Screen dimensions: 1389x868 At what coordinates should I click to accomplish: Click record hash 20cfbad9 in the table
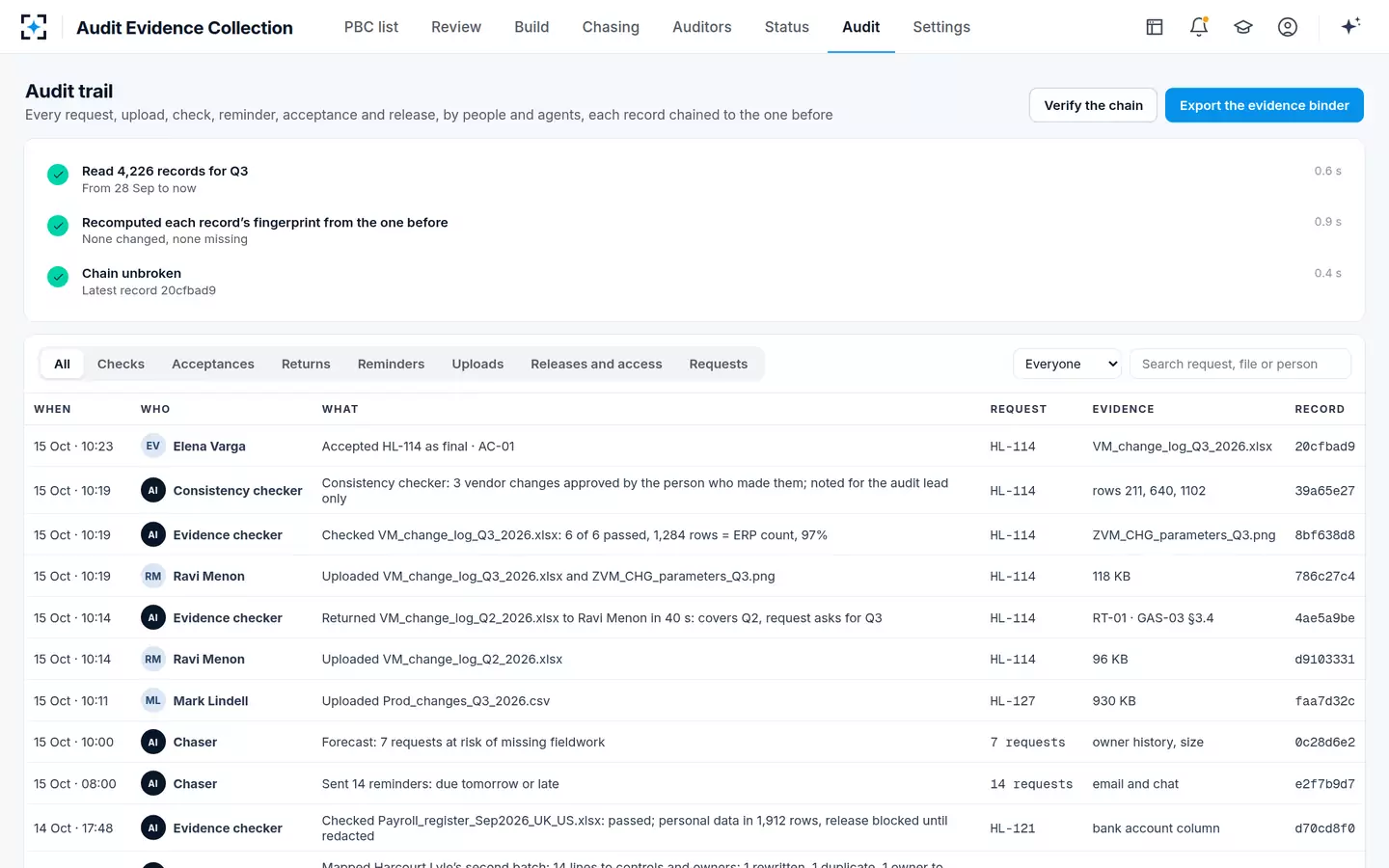coord(1324,447)
